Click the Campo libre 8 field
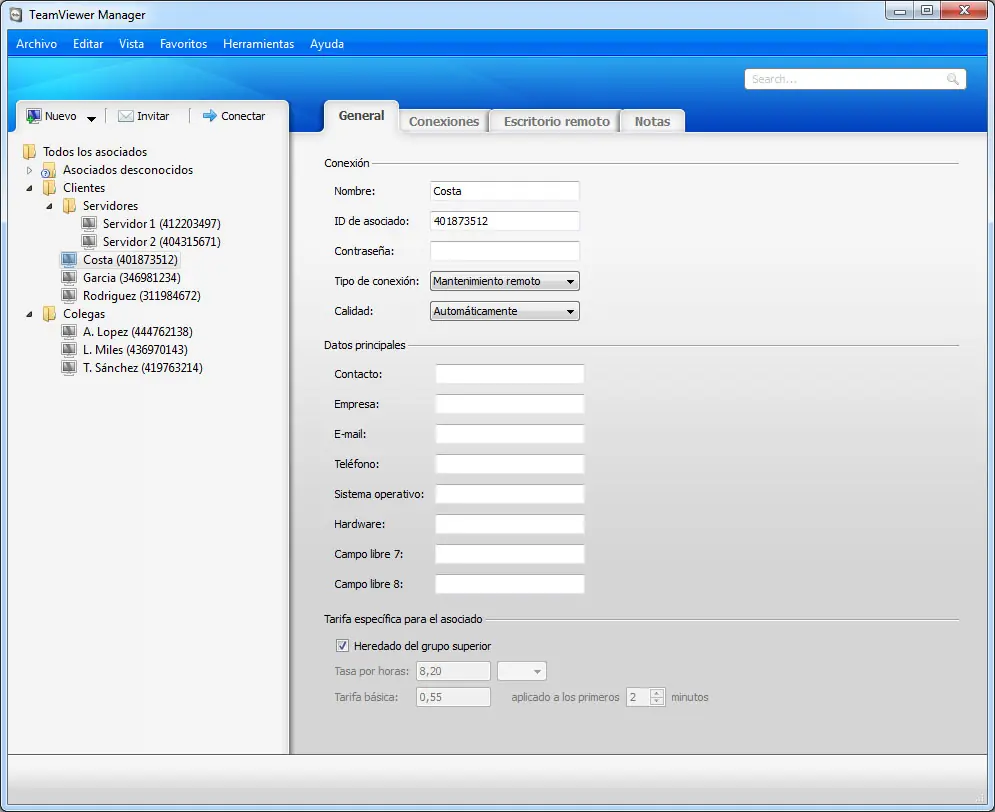Screen dimensions: 995x812 (510, 584)
